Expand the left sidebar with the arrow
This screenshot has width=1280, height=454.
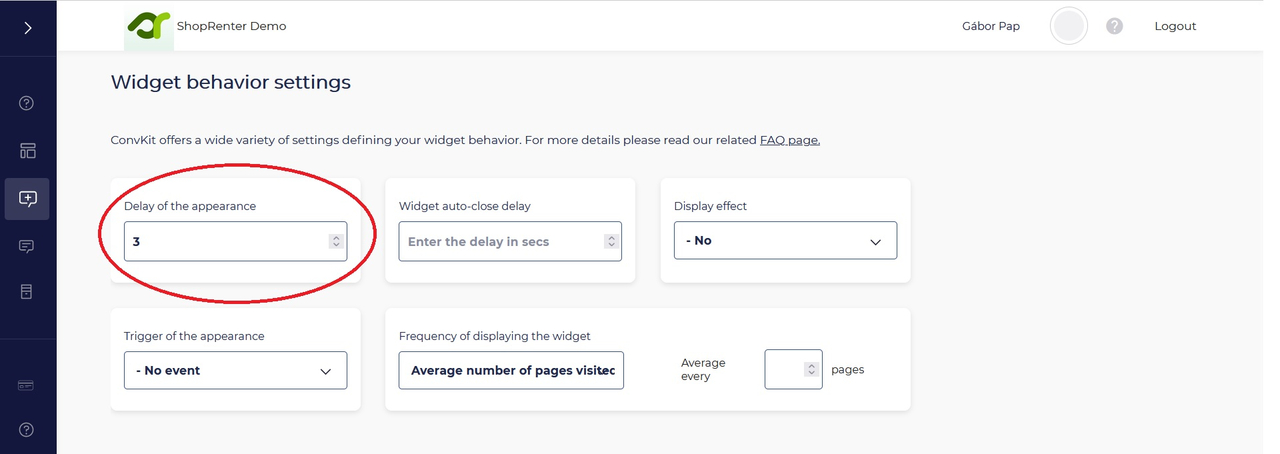click(x=27, y=28)
